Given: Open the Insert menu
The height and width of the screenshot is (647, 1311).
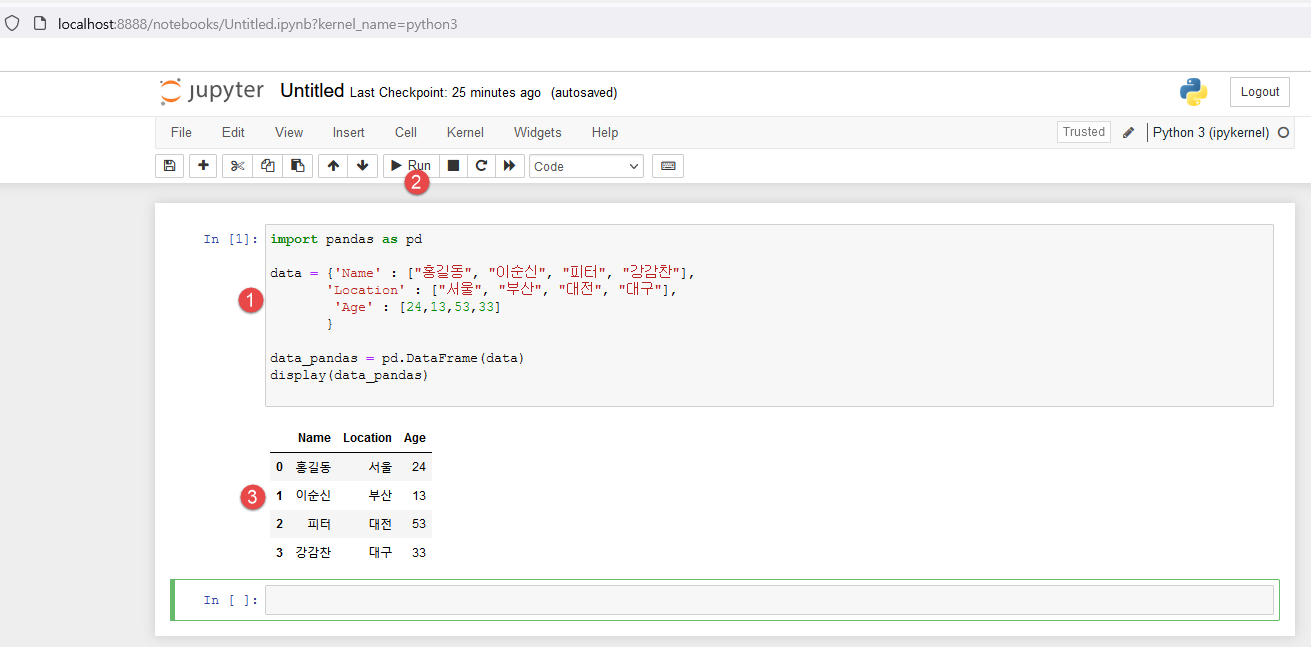Looking at the screenshot, I should (x=349, y=132).
